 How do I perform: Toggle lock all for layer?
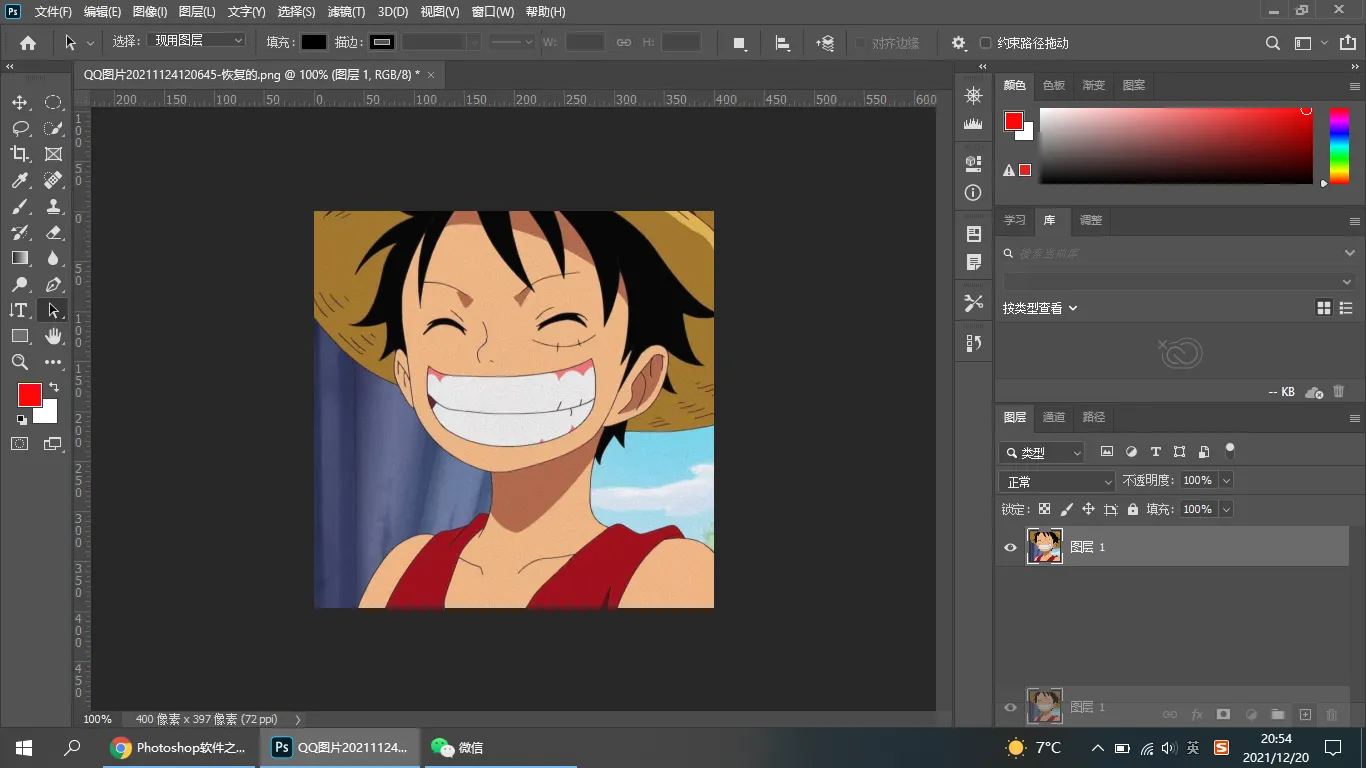[1132, 509]
